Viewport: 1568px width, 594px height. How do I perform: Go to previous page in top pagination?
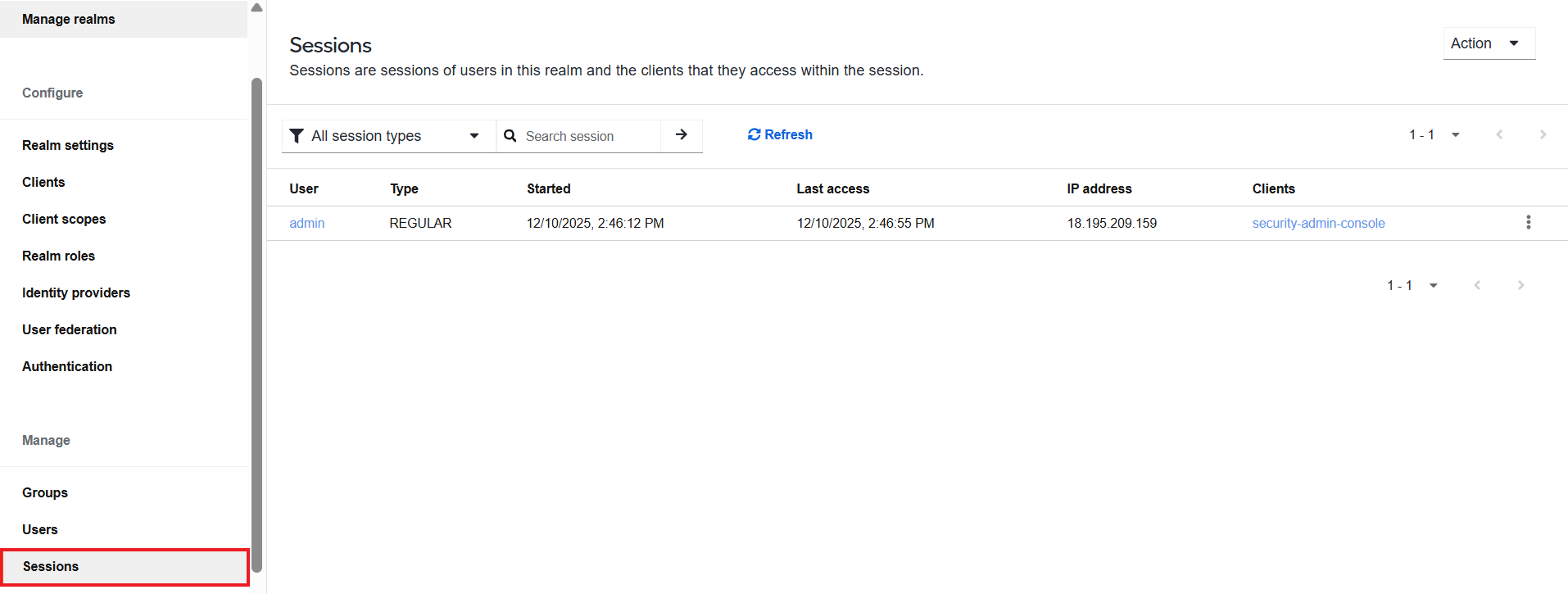(1499, 134)
